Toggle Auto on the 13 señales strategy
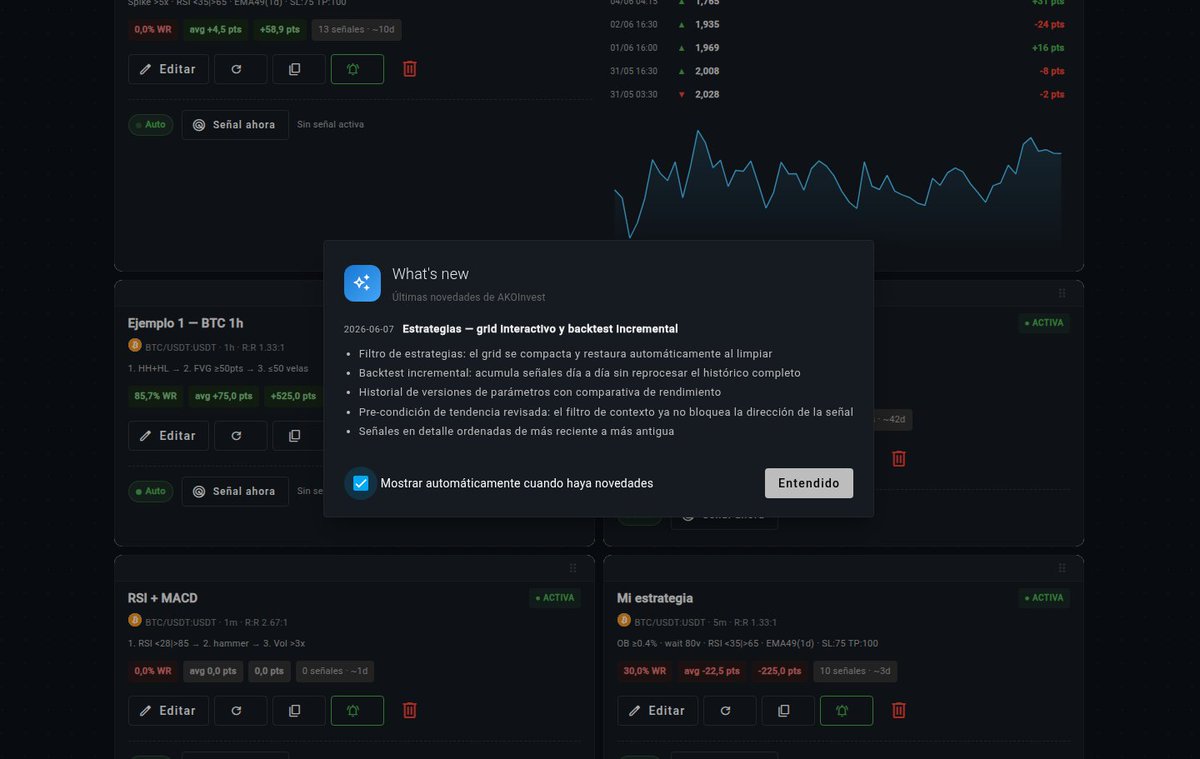 coord(151,125)
